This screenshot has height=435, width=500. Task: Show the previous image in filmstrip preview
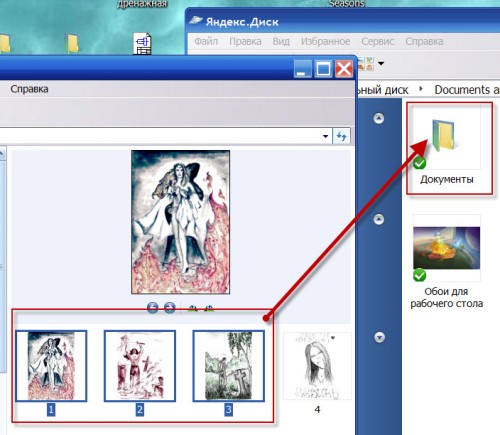pyautogui.click(x=153, y=308)
